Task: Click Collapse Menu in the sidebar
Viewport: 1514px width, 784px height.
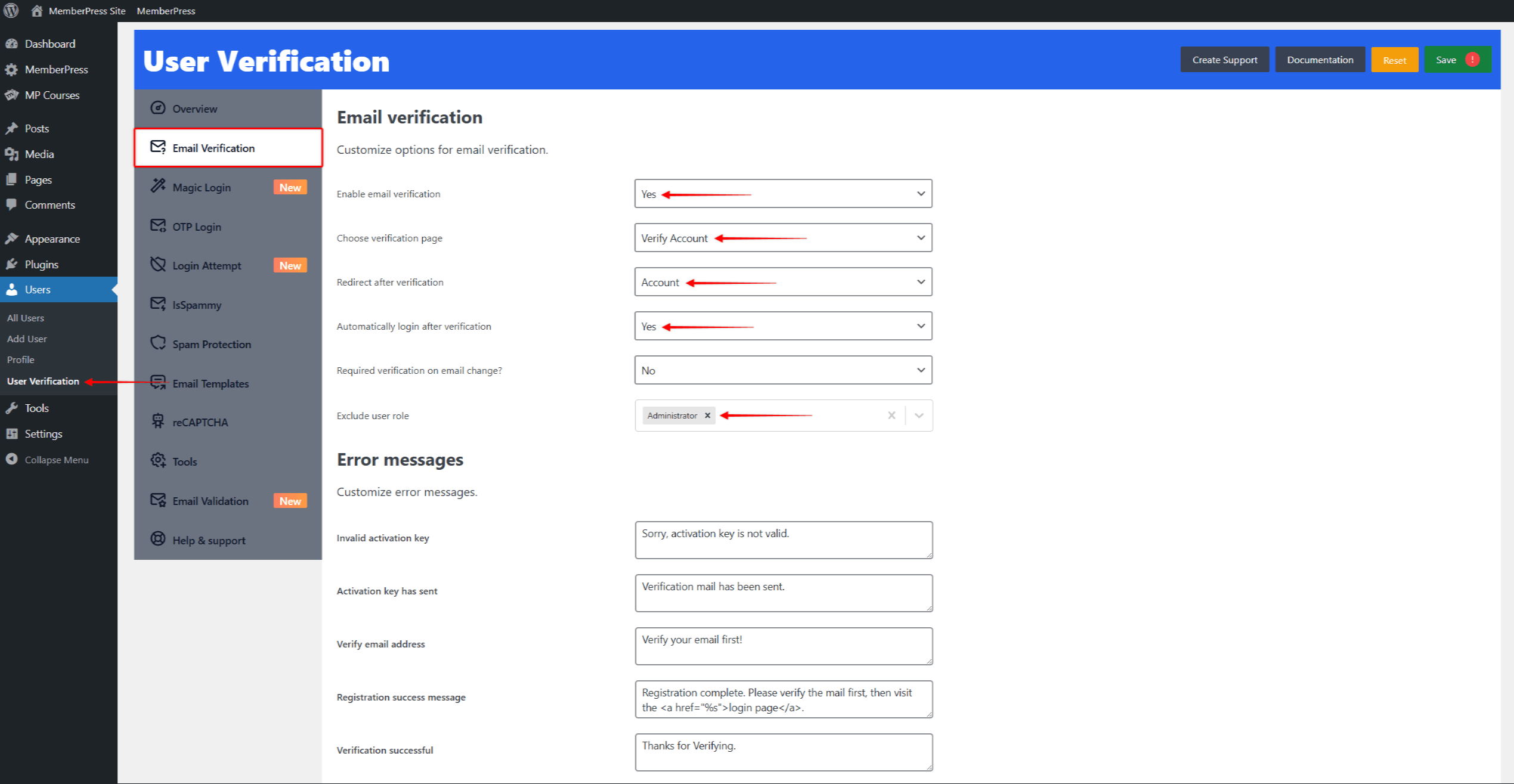Action: (x=56, y=460)
